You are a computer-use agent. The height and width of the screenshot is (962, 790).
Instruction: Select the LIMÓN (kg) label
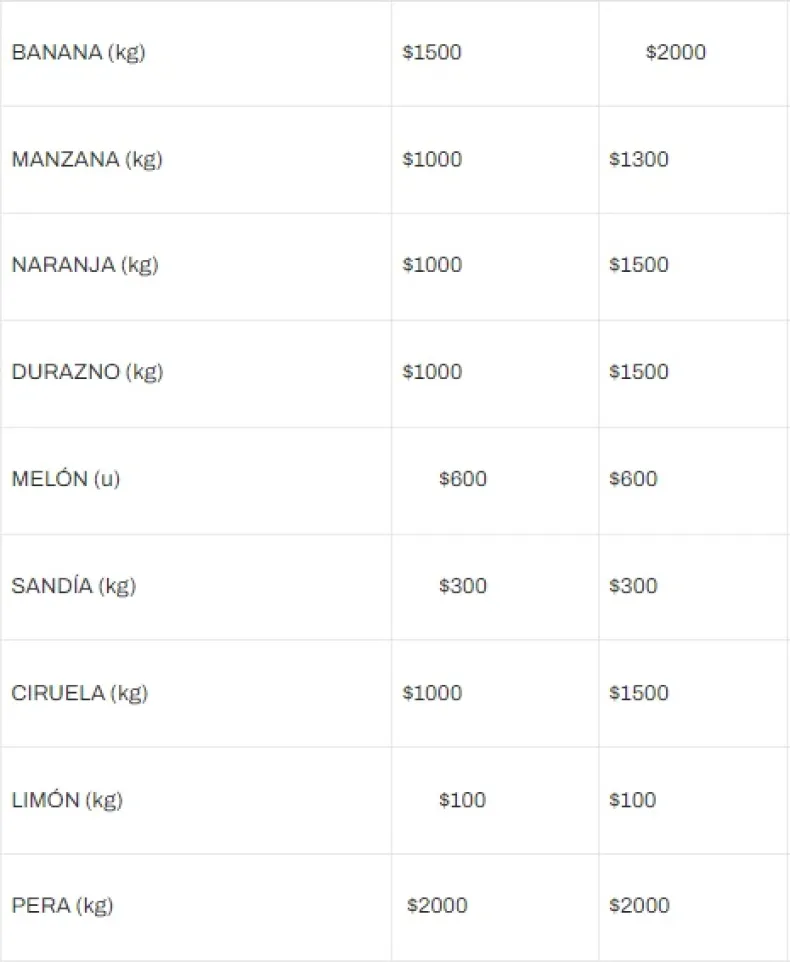point(66,800)
